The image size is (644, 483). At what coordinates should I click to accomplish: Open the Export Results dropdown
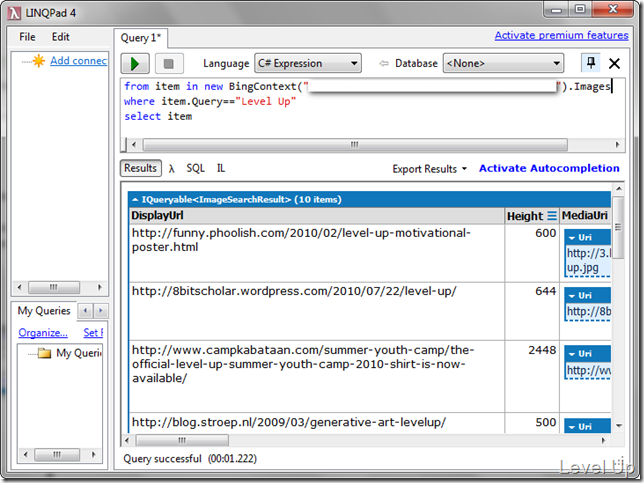pyautogui.click(x=429, y=169)
